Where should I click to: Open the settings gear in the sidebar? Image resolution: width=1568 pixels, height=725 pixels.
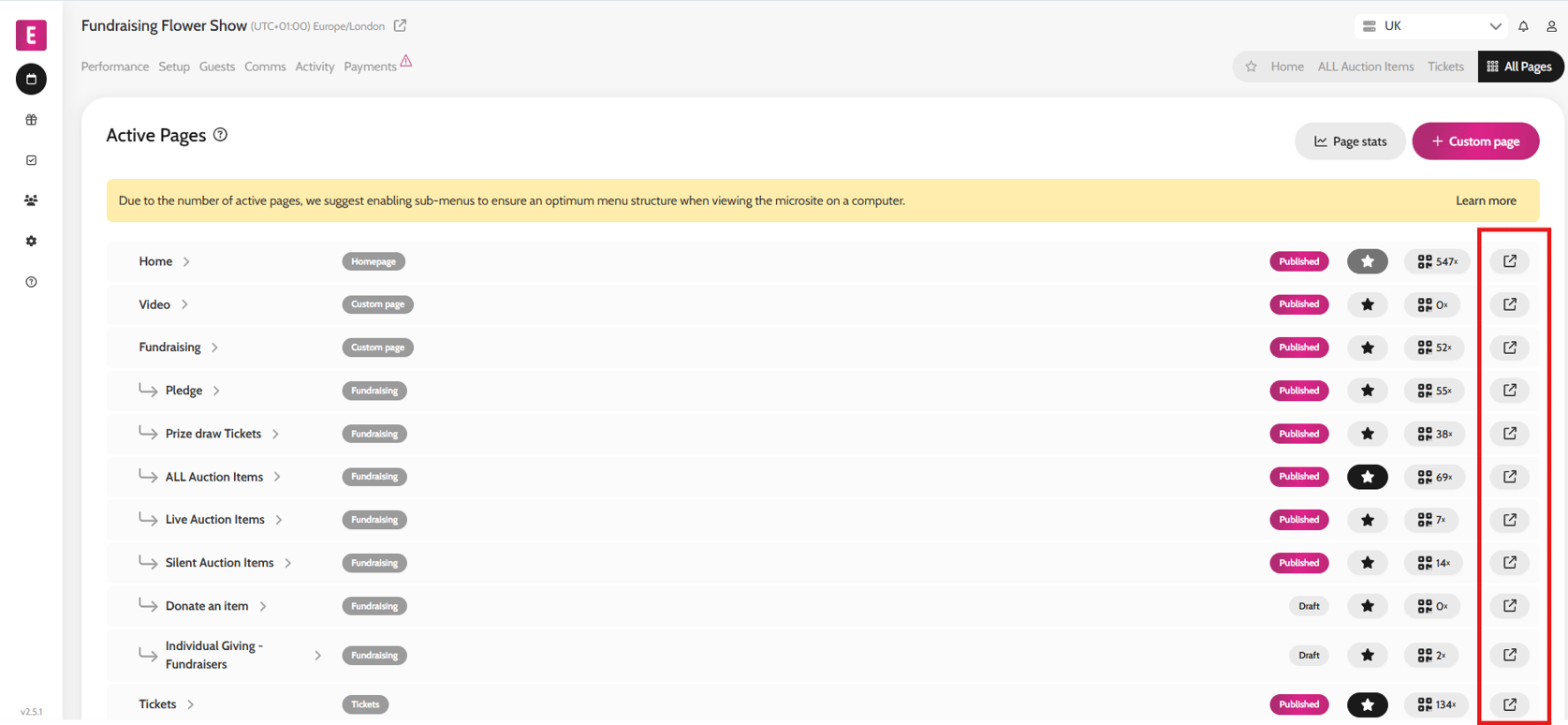pos(31,242)
